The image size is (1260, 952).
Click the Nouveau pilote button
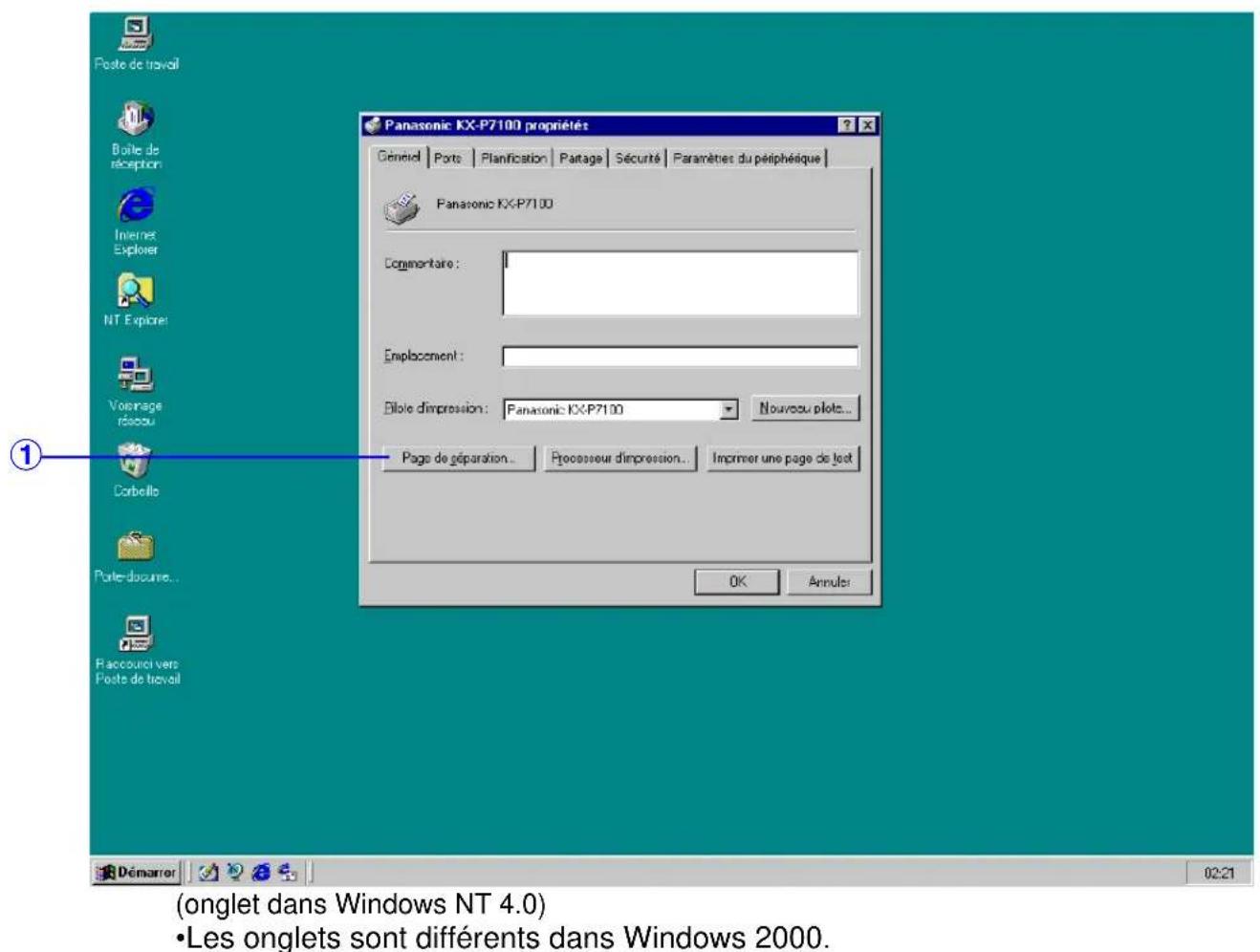tap(805, 408)
